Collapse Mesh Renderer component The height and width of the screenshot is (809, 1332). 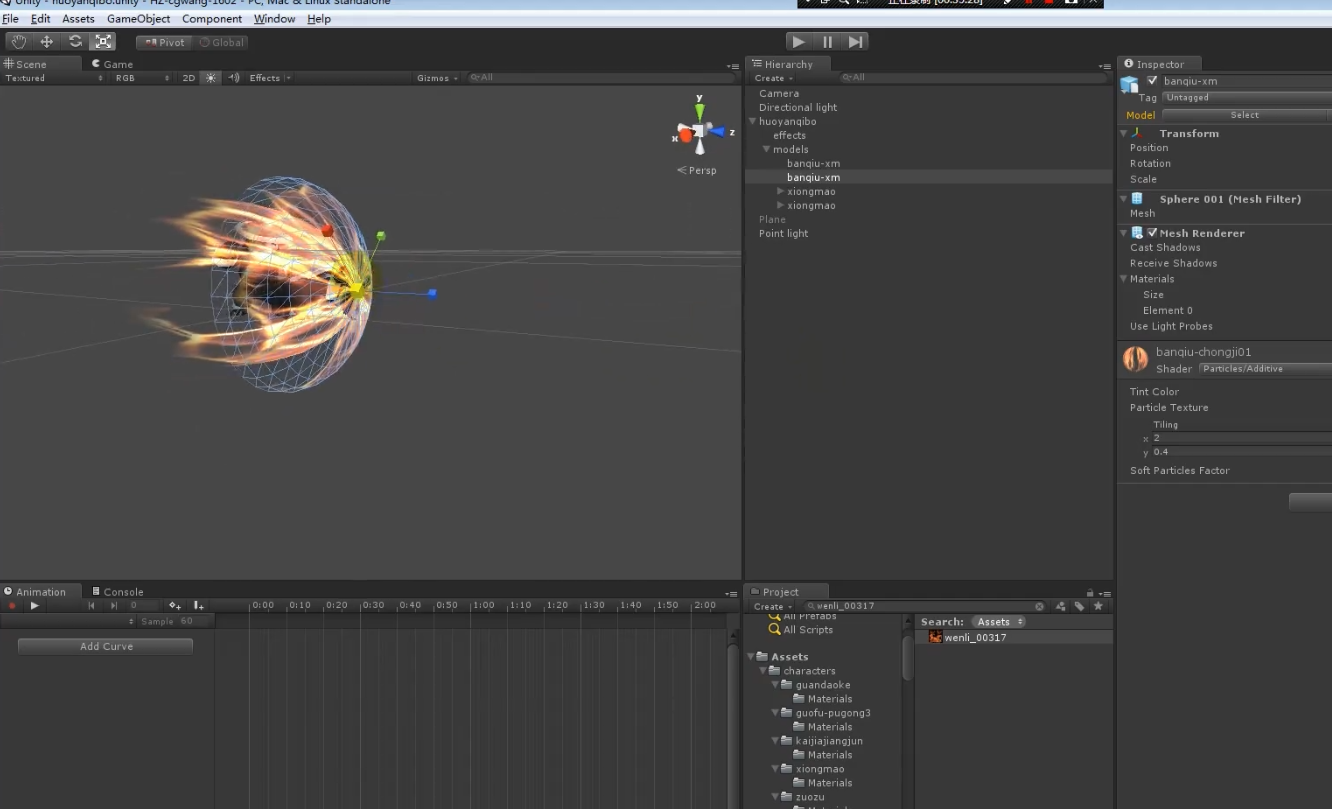pyautogui.click(x=1124, y=233)
